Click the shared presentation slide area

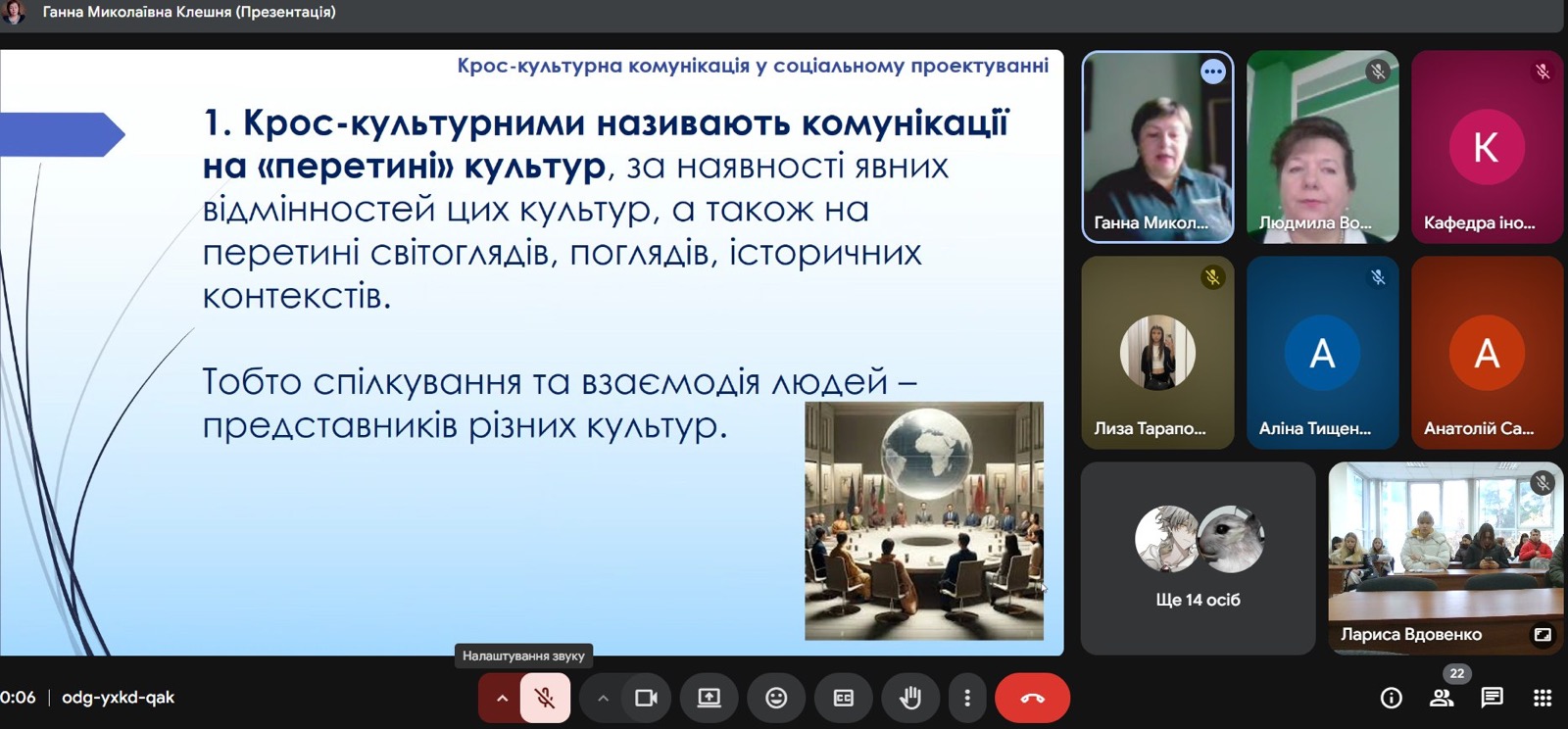[531, 353]
